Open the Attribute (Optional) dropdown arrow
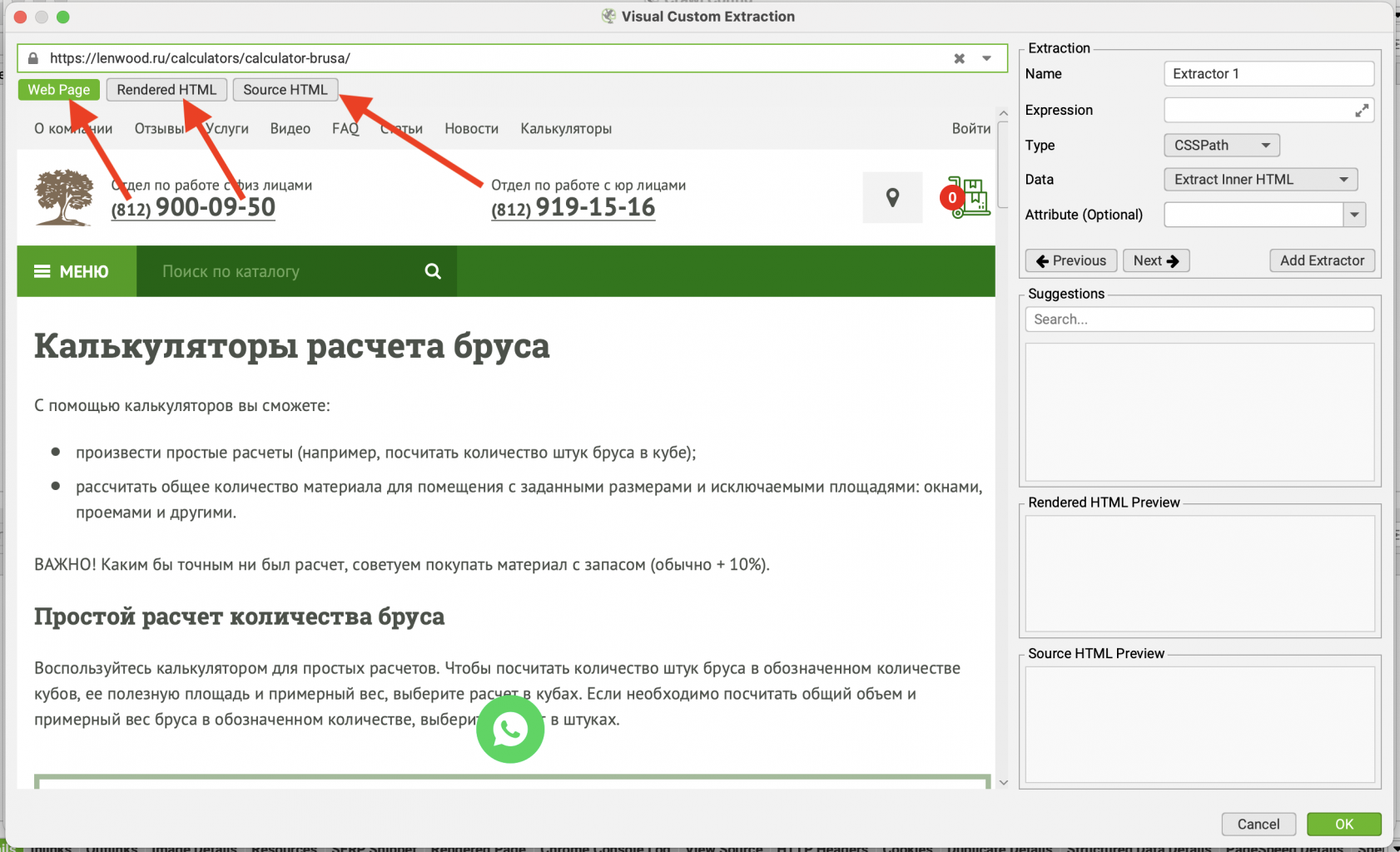Image resolution: width=1400 pixels, height=852 pixels. (1354, 215)
